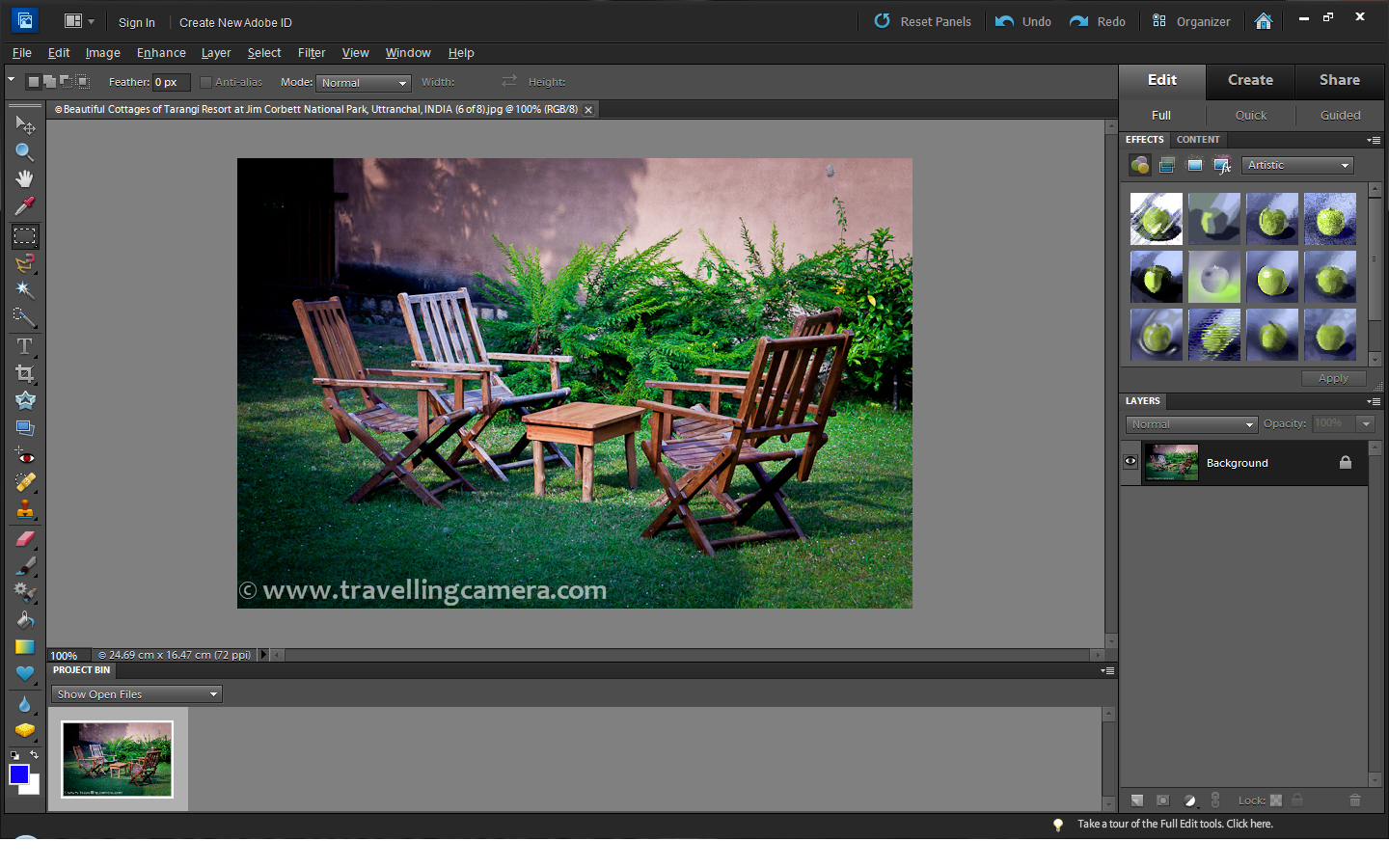Select the Hand tool
This screenshot has width=1389, height=868.
click(x=25, y=179)
